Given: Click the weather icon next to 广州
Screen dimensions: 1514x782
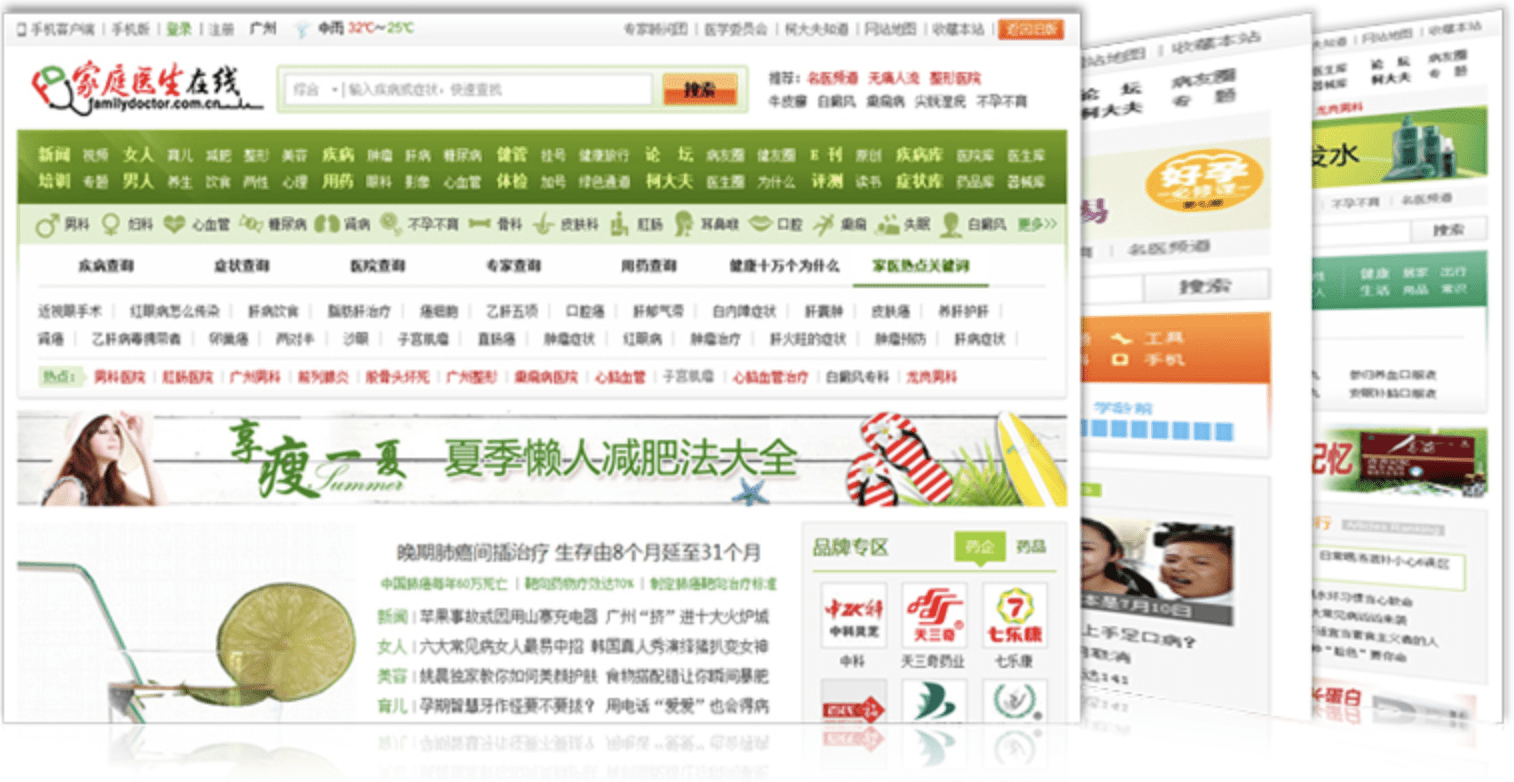Looking at the screenshot, I should [x=301, y=29].
